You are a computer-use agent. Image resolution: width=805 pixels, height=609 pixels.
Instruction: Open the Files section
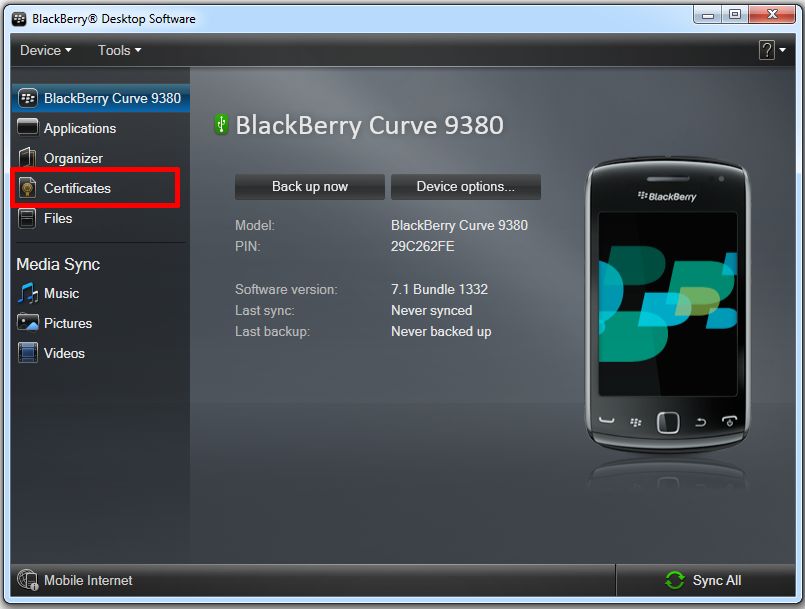[58, 218]
